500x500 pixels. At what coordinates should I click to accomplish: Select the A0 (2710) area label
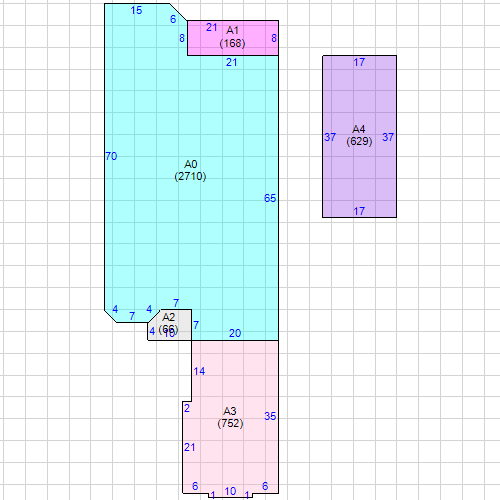[190, 170]
